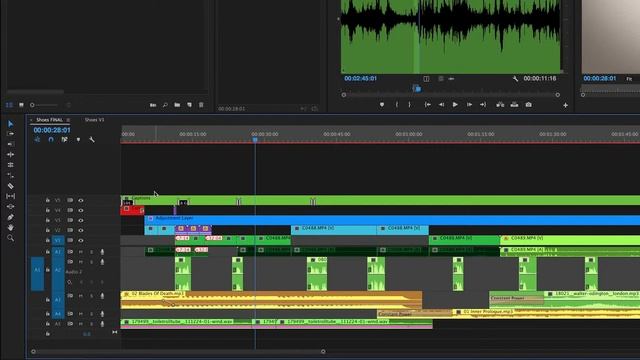Enable voice-over record on A5 track
Viewport: 640px width, 360px height.
tap(102, 324)
